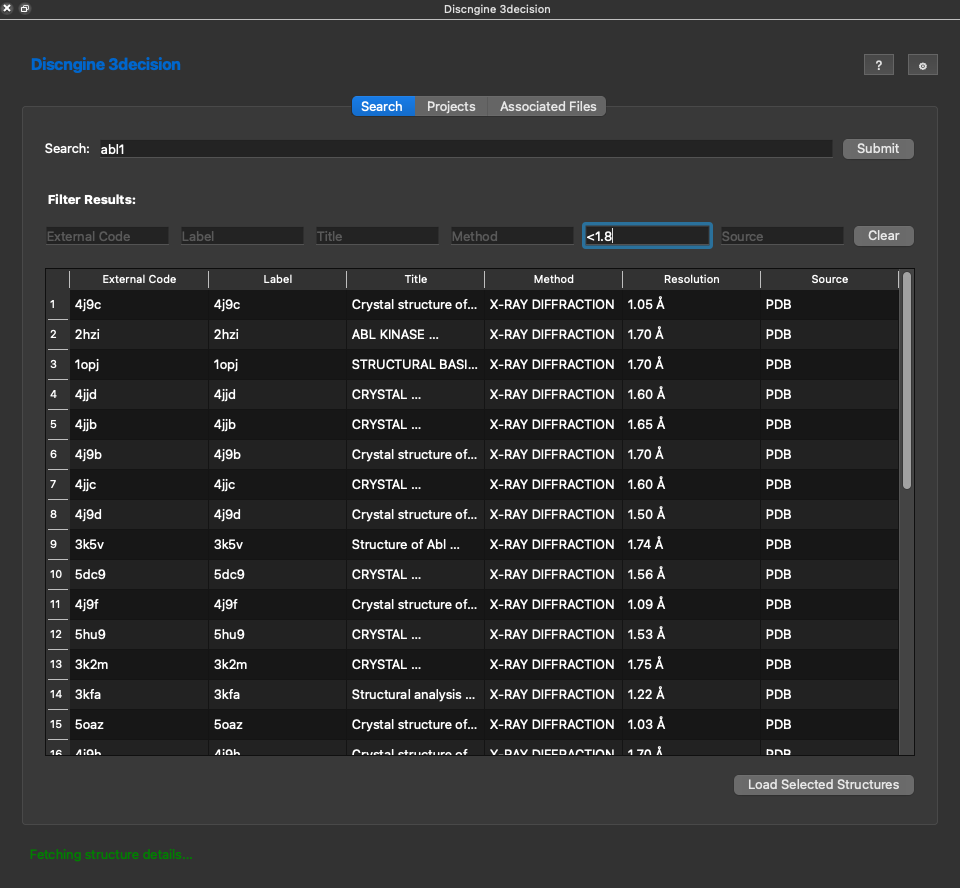Click the Source filter field
Viewport: 960px width, 888px height.
pyautogui.click(x=782, y=236)
